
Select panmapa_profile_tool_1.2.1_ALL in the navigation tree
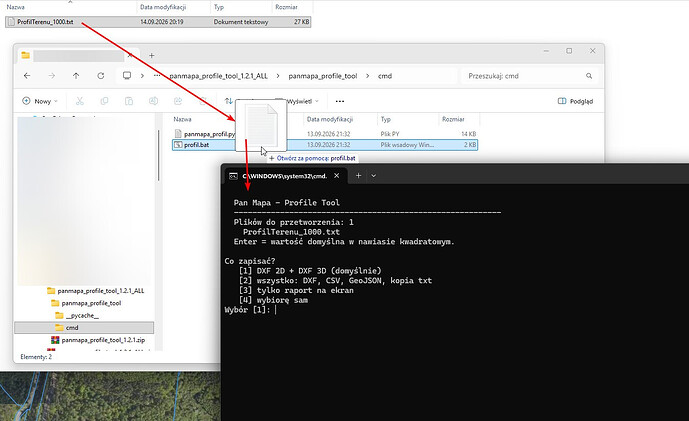coord(101,290)
